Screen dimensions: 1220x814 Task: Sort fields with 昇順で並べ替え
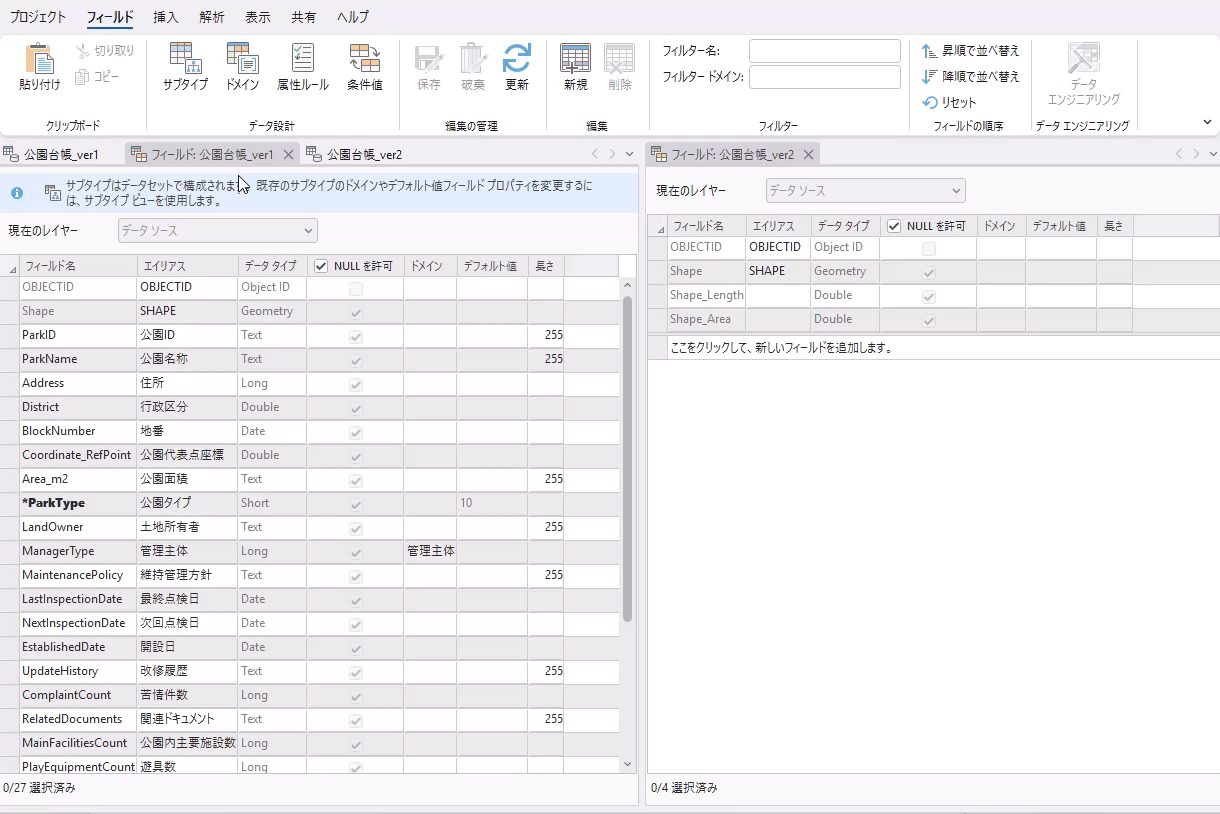point(971,50)
